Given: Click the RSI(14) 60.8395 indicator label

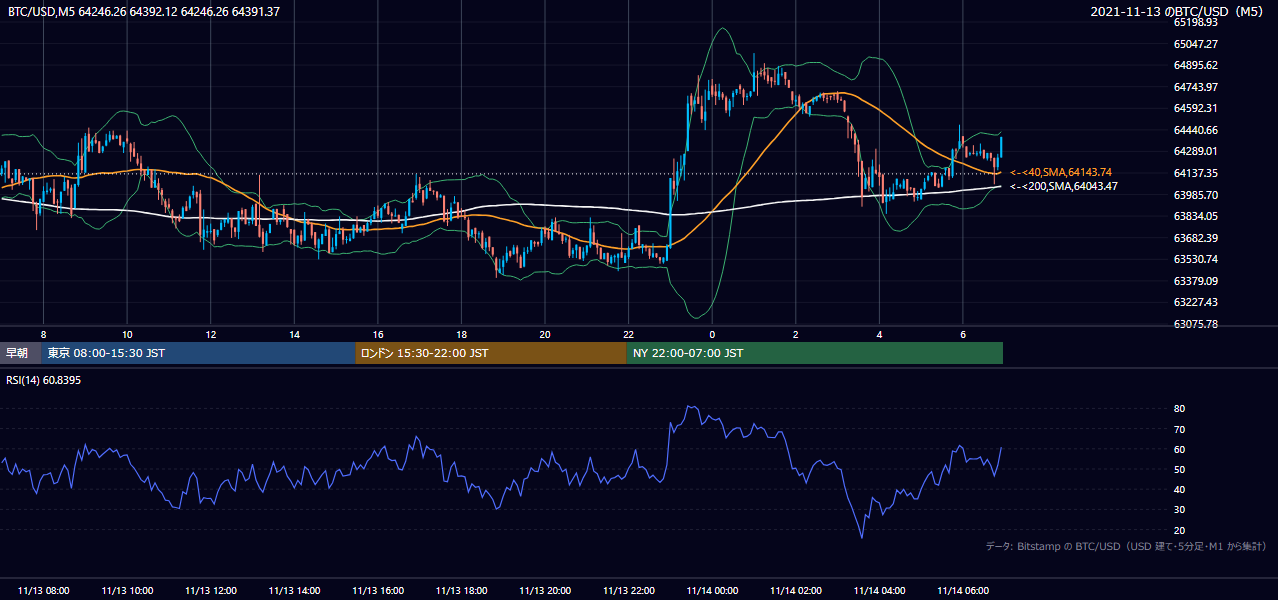Looking at the screenshot, I should (45, 380).
